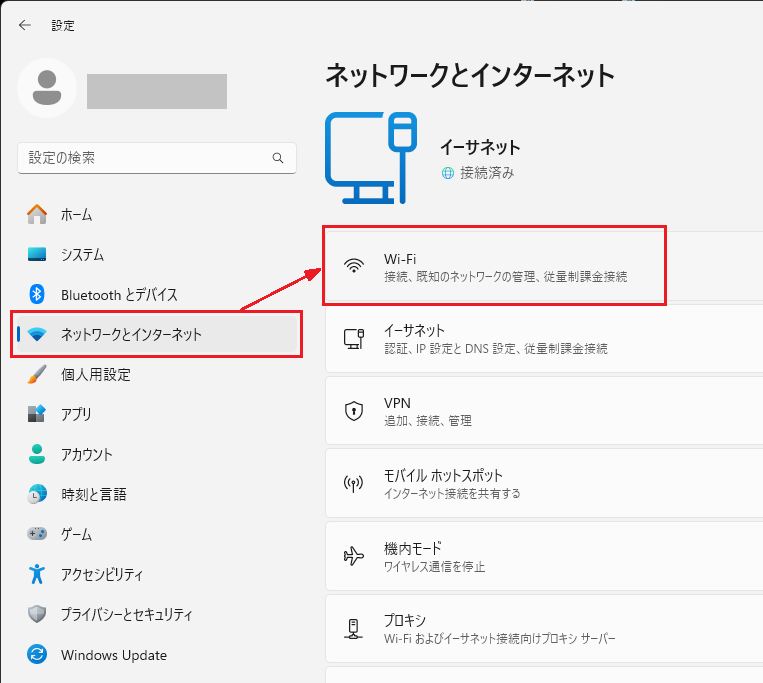Click the Bluetooth icon in sidebar
Viewport: 763px width, 683px height.
pyautogui.click(x=37, y=294)
